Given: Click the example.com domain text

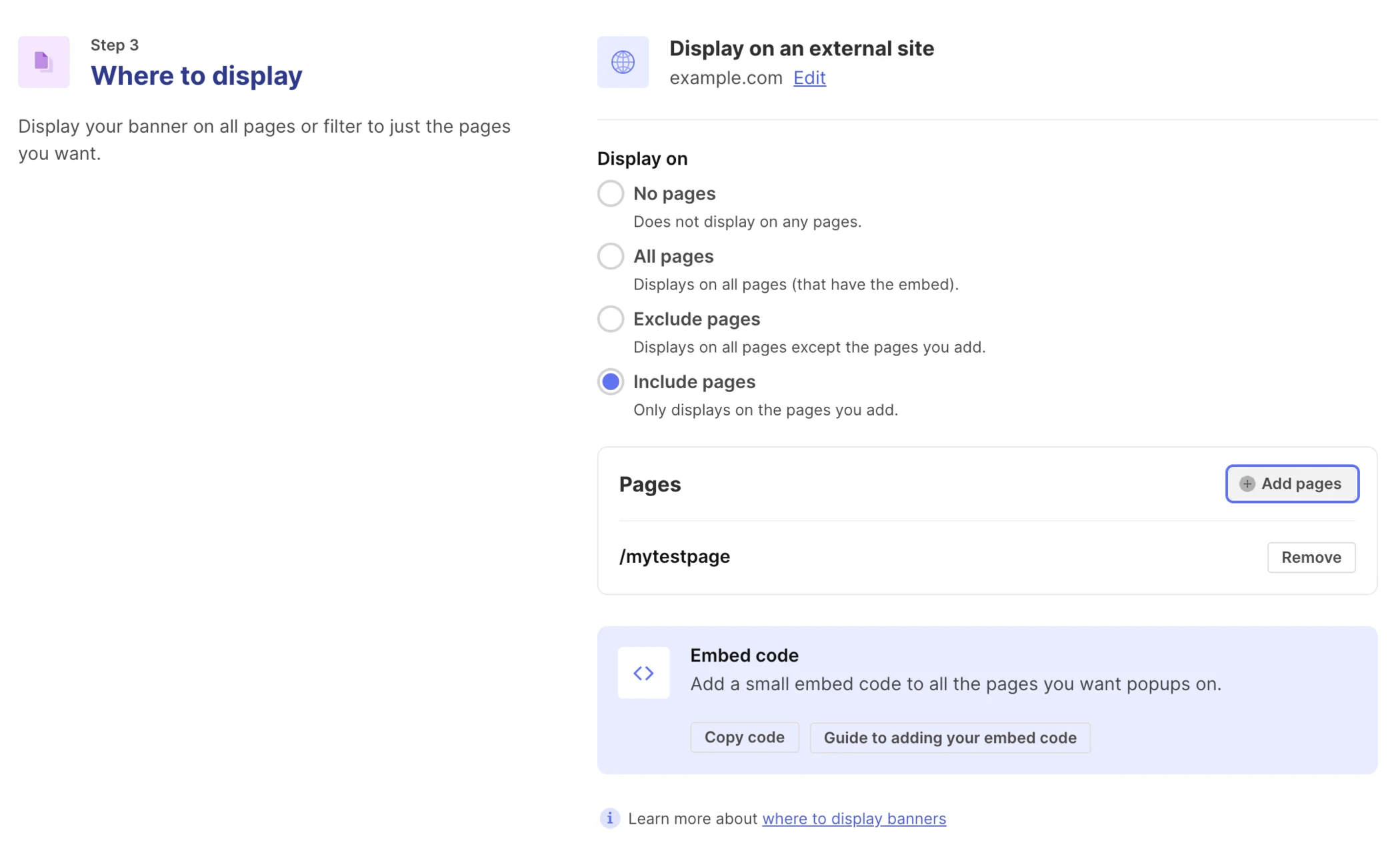Looking at the screenshot, I should click(x=726, y=78).
